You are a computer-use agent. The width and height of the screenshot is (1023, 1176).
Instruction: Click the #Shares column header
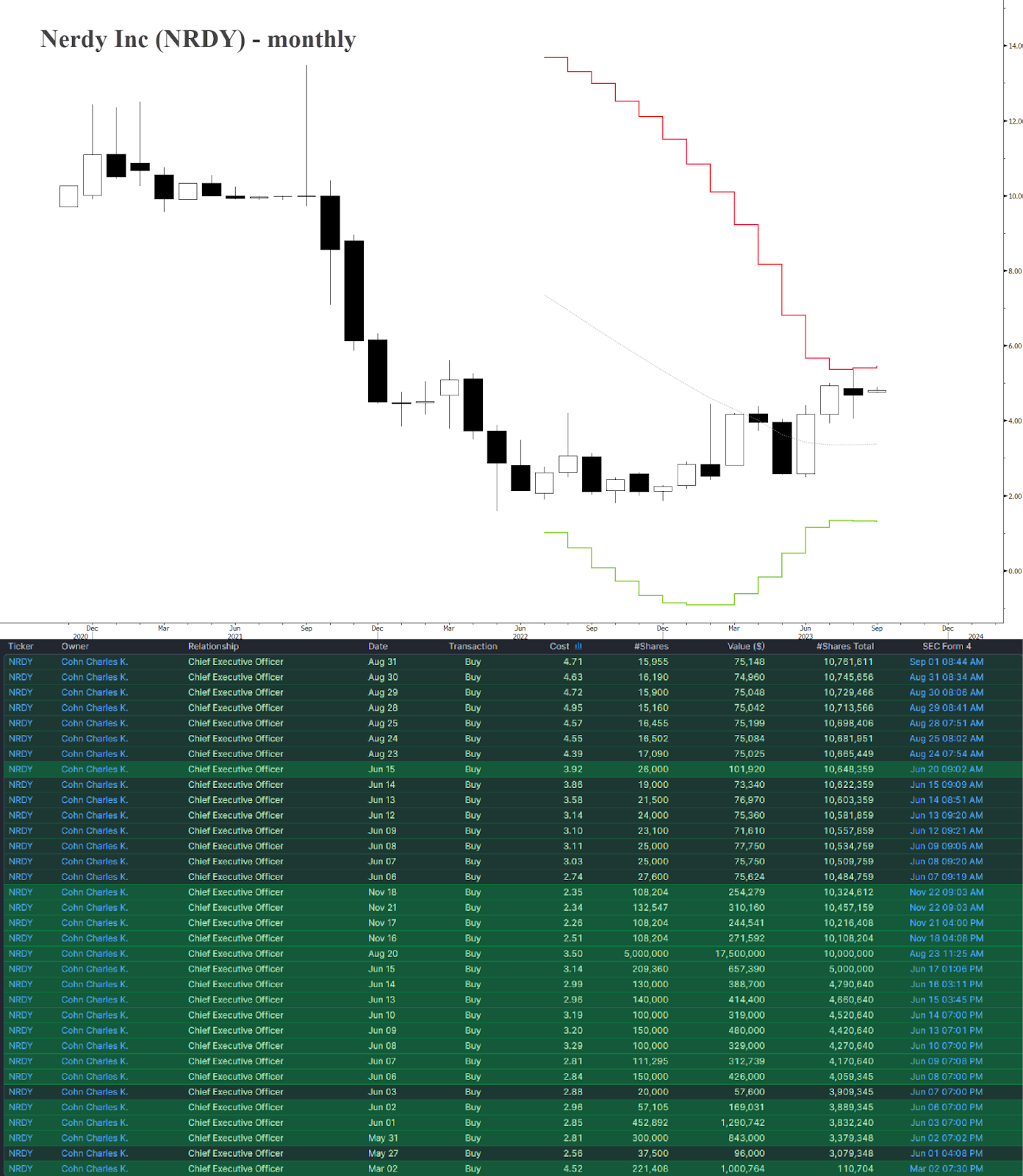click(x=651, y=647)
